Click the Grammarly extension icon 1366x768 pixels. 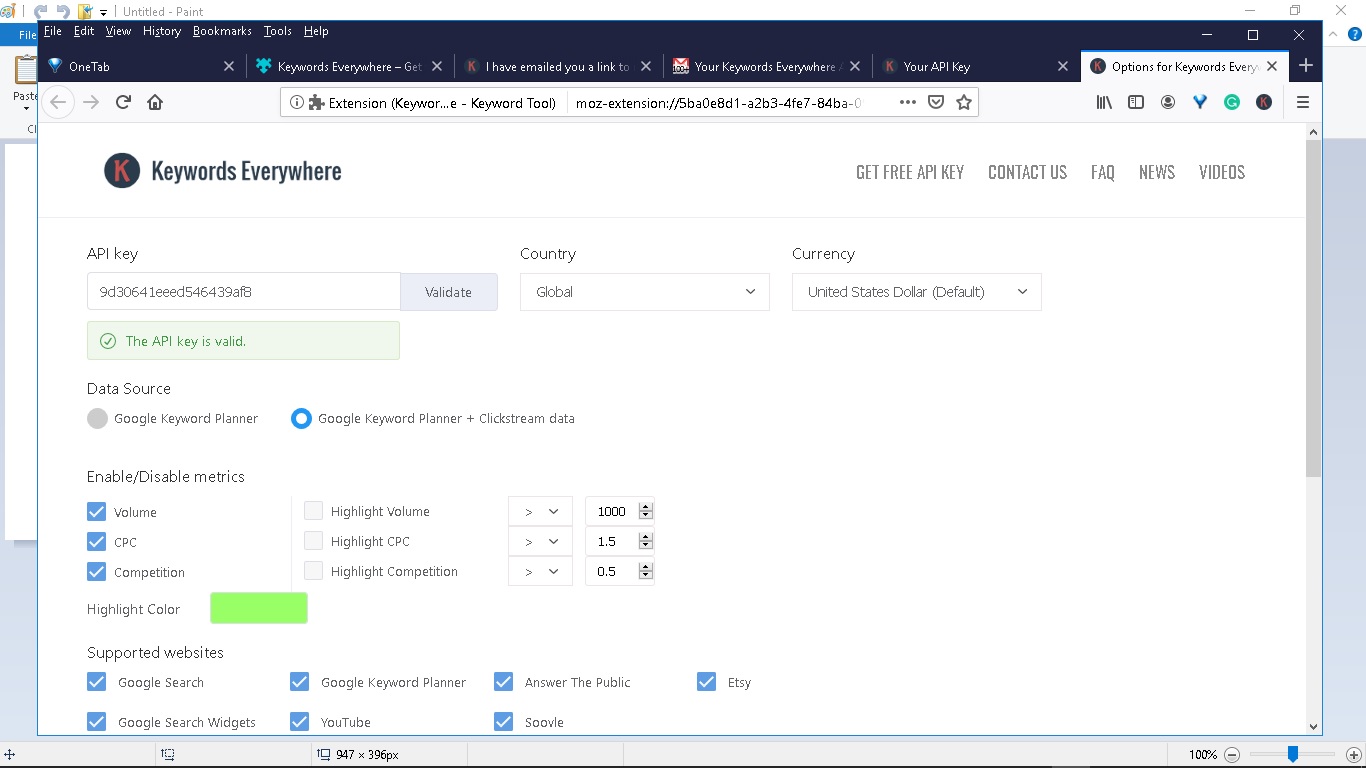tap(1232, 102)
